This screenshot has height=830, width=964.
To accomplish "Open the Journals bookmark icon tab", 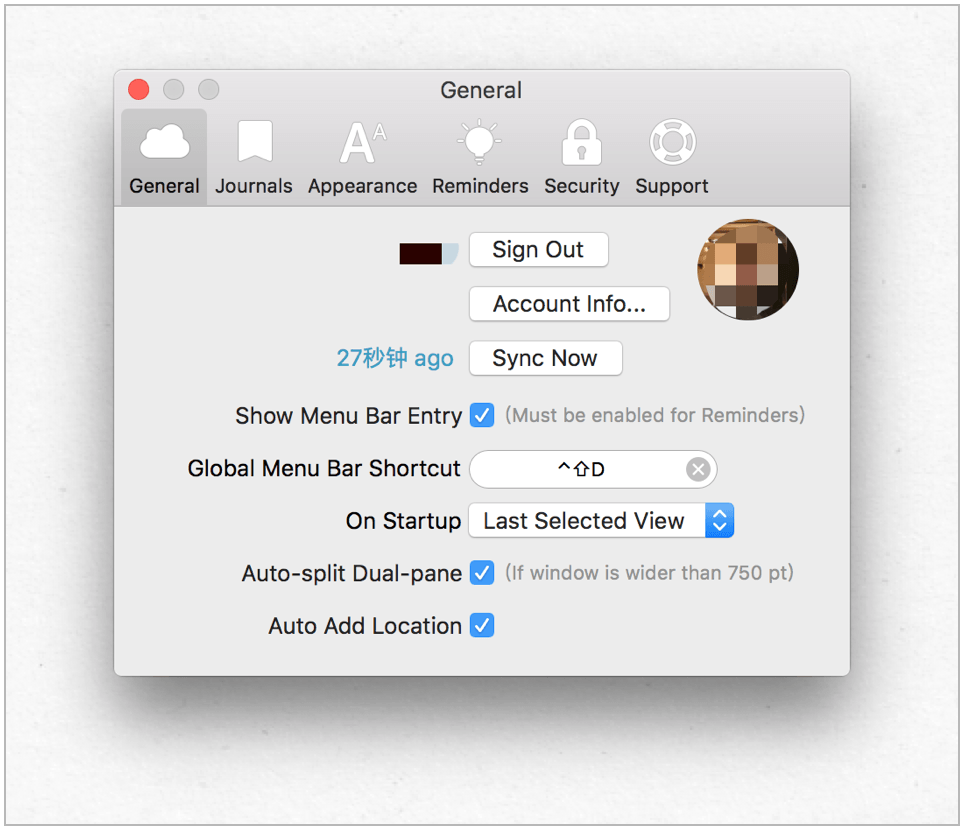I will click(254, 157).
